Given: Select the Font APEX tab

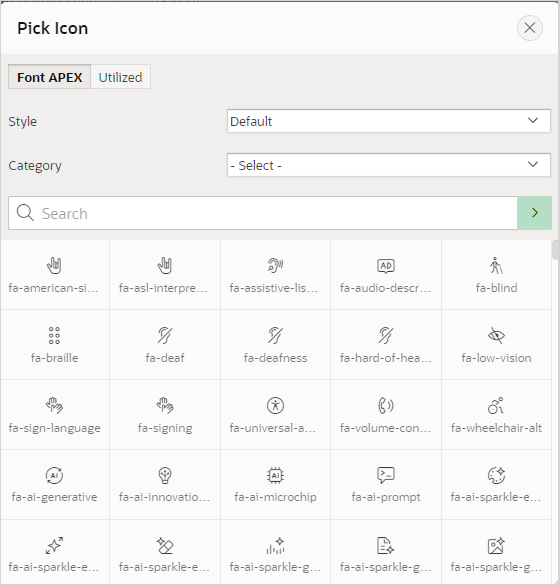Looking at the screenshot, I should (x=49, y=77).
